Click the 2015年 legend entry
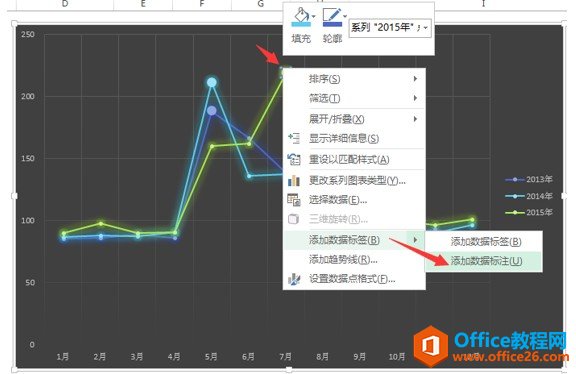576x374 pixels. 529,212
